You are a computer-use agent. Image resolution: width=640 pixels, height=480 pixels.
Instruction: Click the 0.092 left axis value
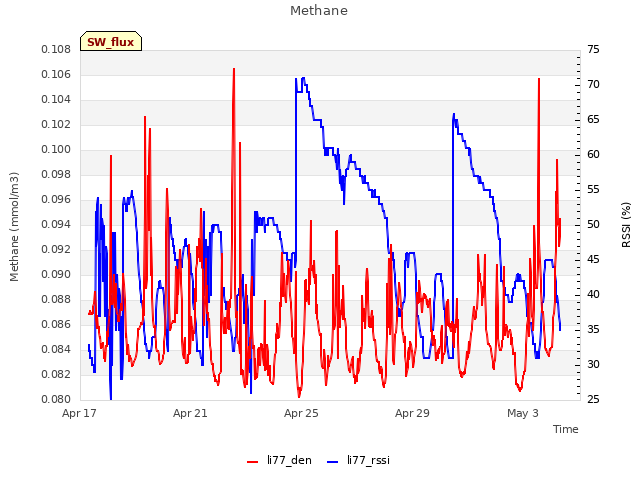[56, 249]
